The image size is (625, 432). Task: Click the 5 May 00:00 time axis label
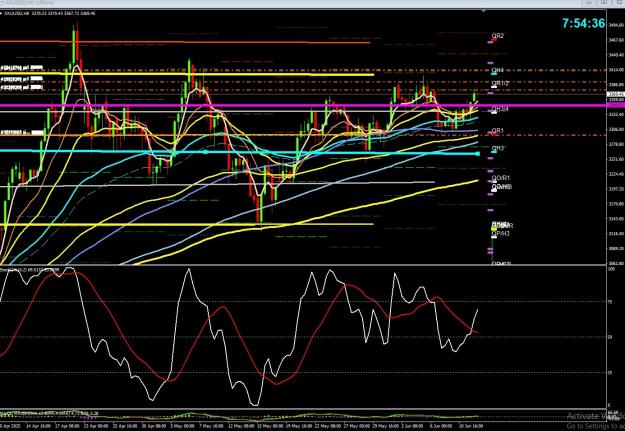point(183,426)
